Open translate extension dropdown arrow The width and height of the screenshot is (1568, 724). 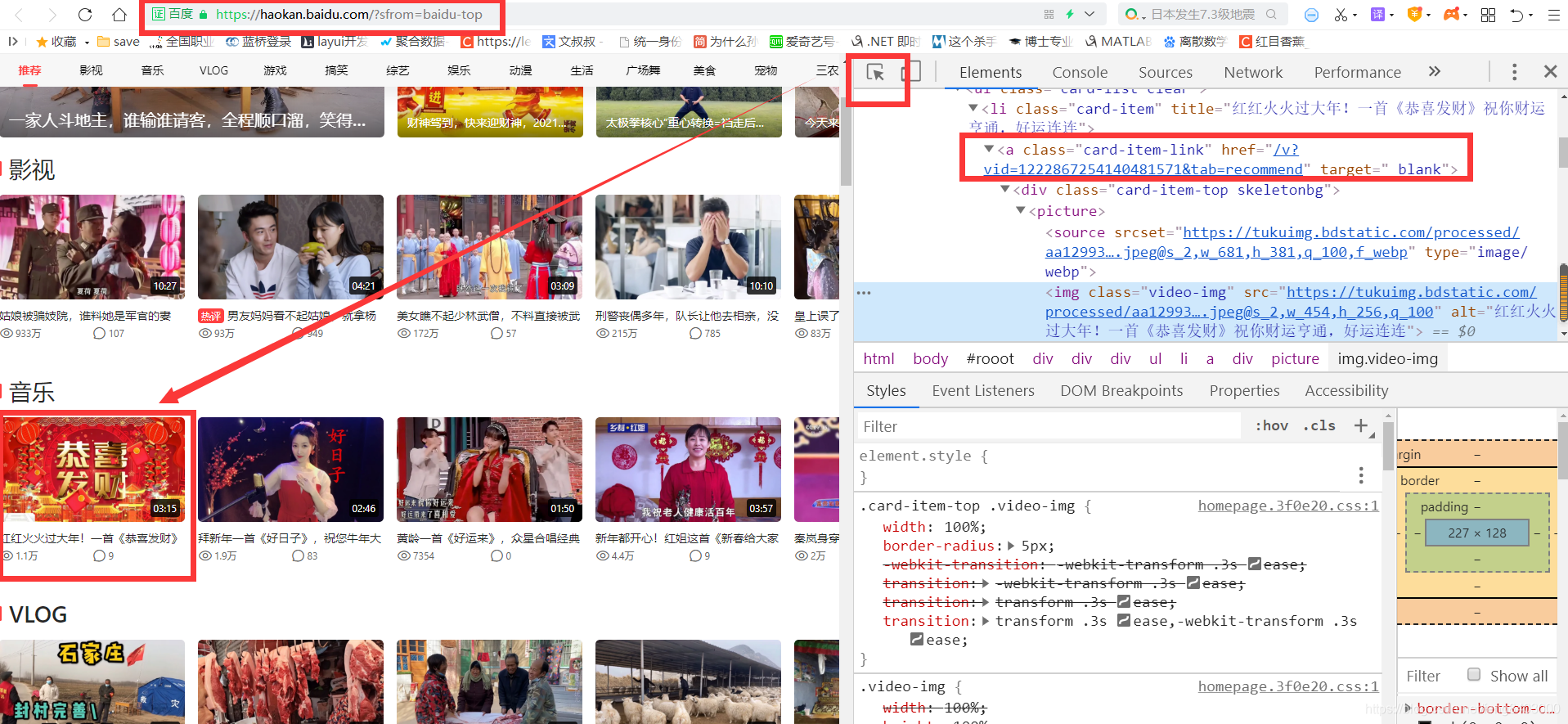(x=1391, y=16)
